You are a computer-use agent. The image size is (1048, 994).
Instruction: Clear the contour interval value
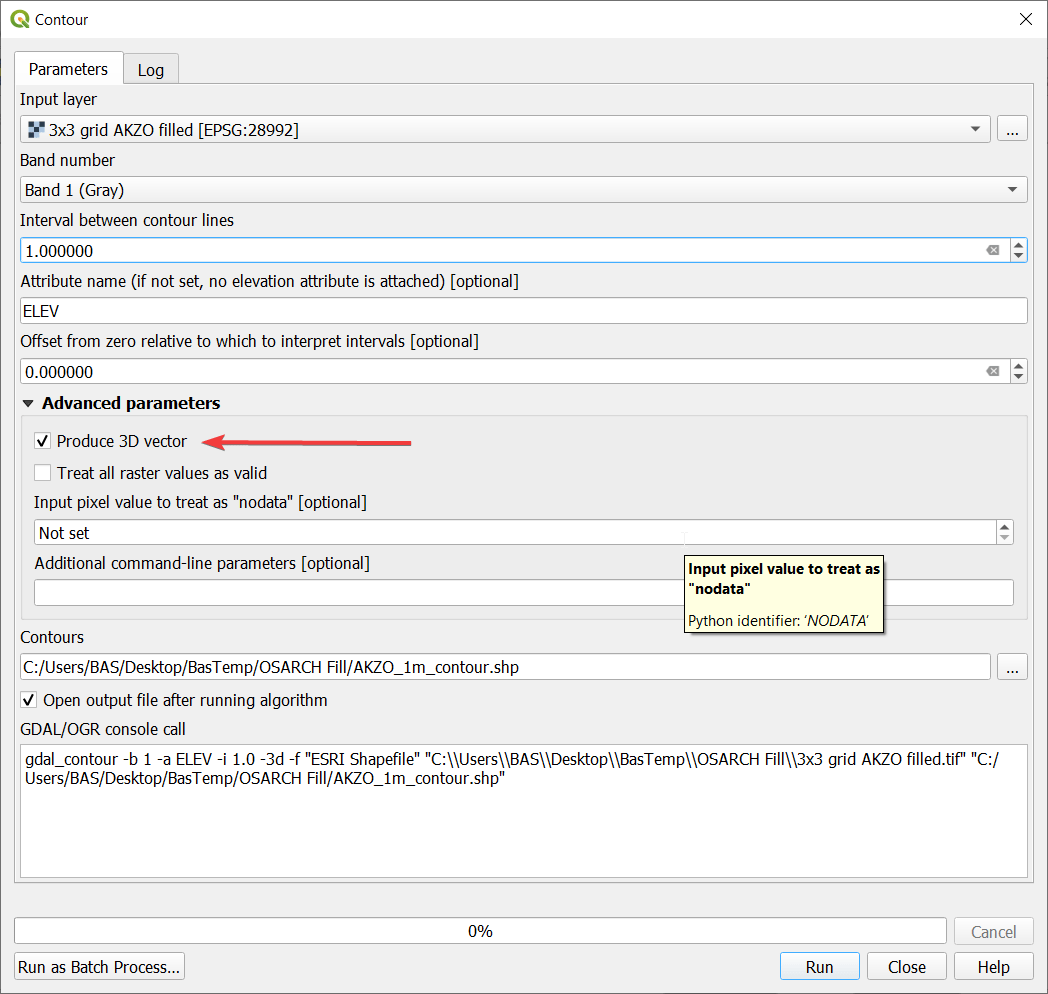[992, 251]
